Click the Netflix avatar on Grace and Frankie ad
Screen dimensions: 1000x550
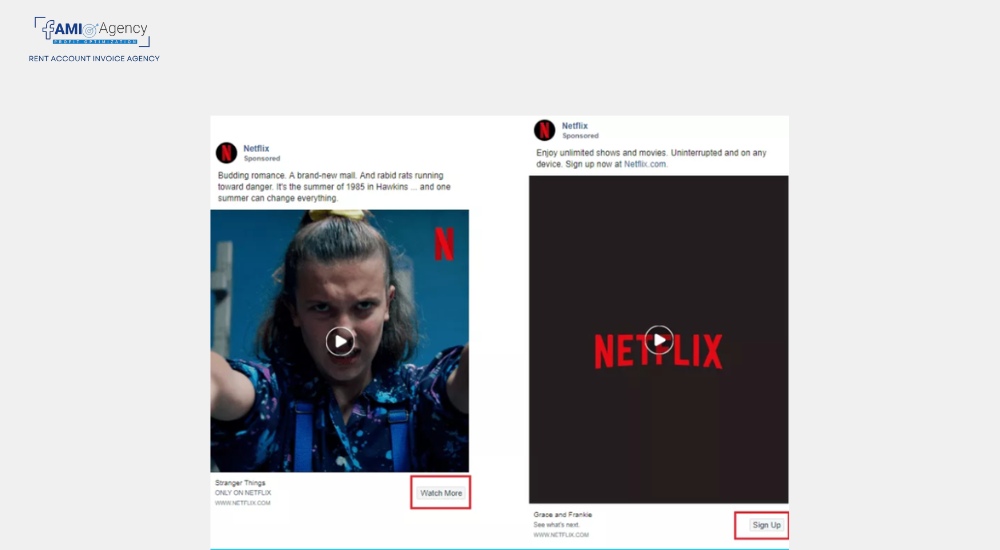point(545,130)
